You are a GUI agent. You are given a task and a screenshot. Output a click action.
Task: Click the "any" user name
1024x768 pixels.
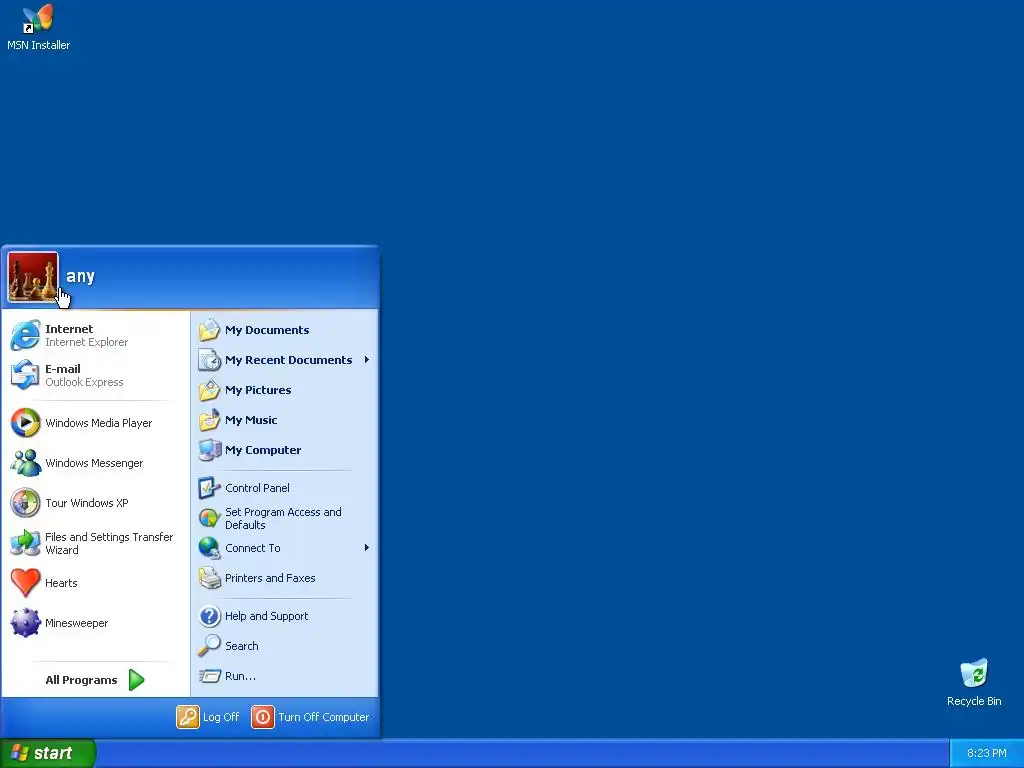point(80,276)
